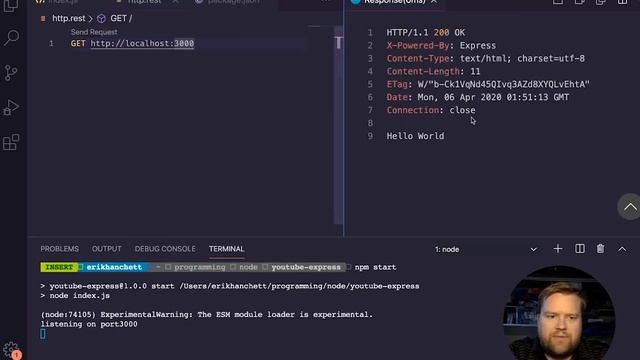Click 'Hello World' response body

click(x=416, y=136)
